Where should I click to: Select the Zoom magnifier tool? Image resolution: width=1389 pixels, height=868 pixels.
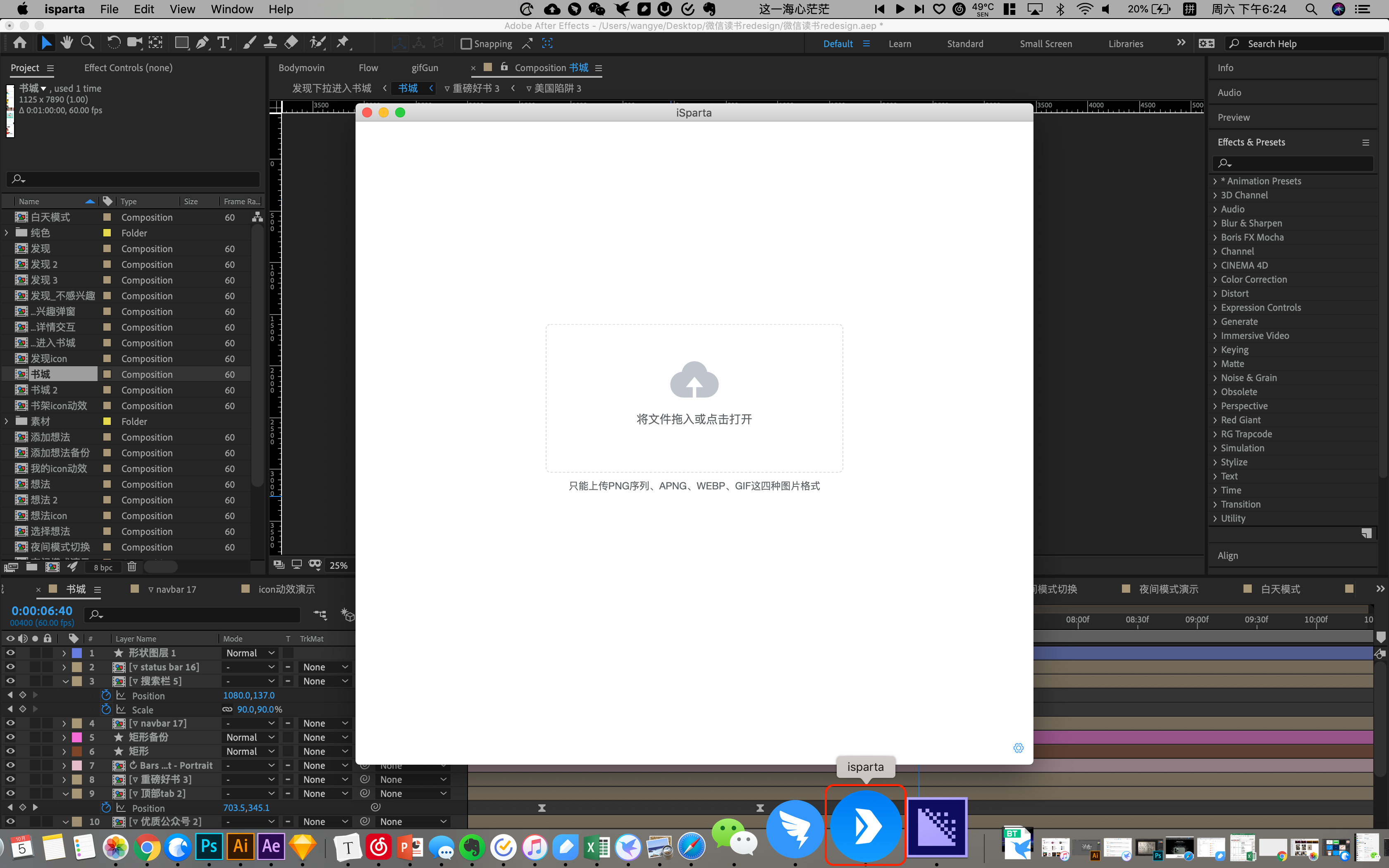87,43
